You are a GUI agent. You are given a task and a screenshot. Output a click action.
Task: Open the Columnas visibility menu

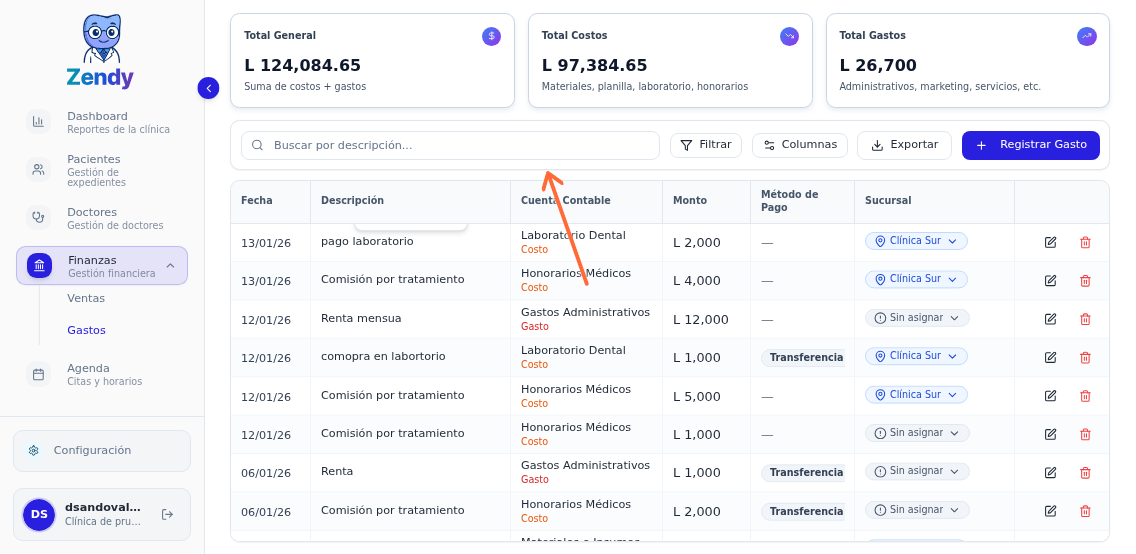[x=799, y=145]
